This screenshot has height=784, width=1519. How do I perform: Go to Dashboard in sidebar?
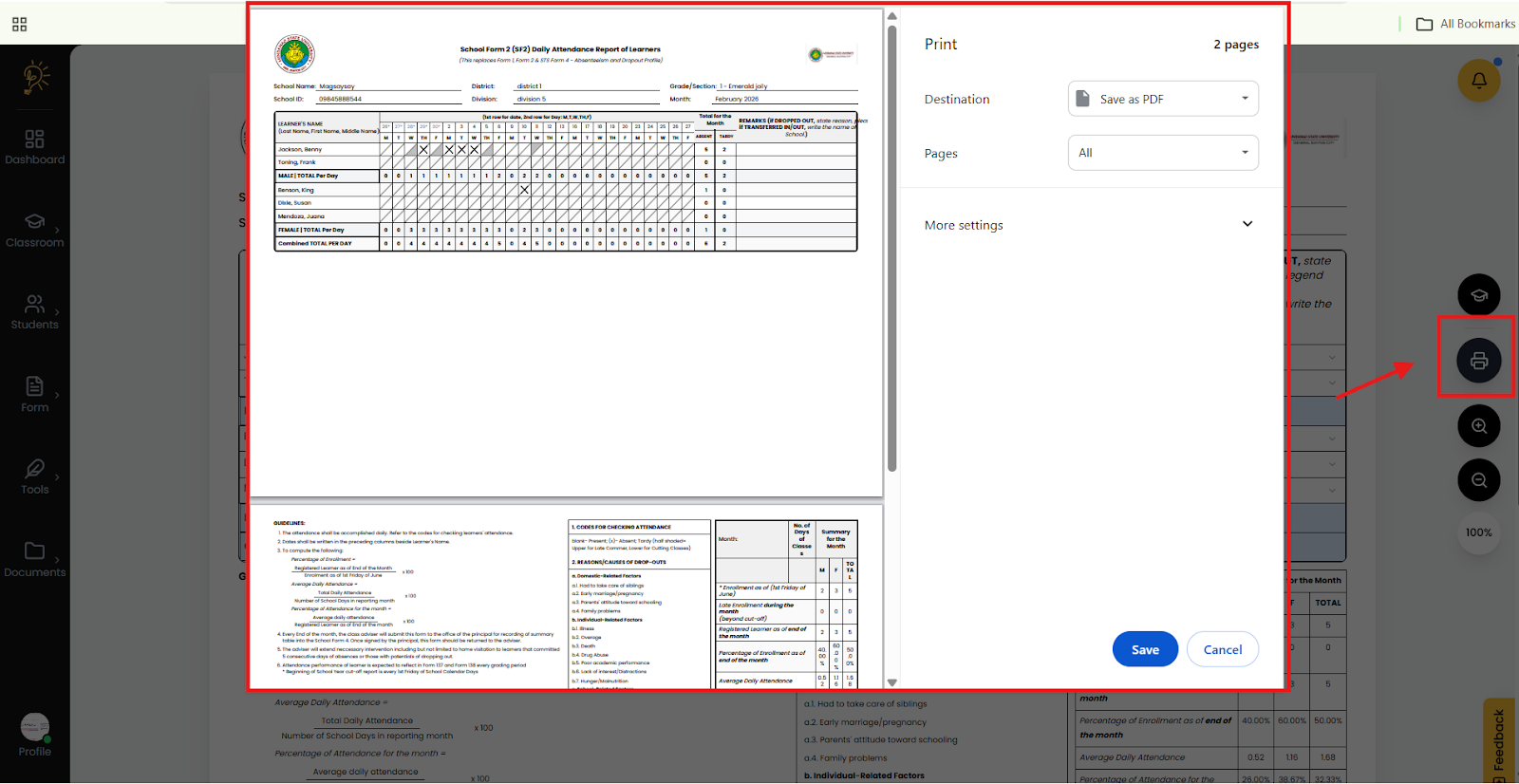pos(35,147)
